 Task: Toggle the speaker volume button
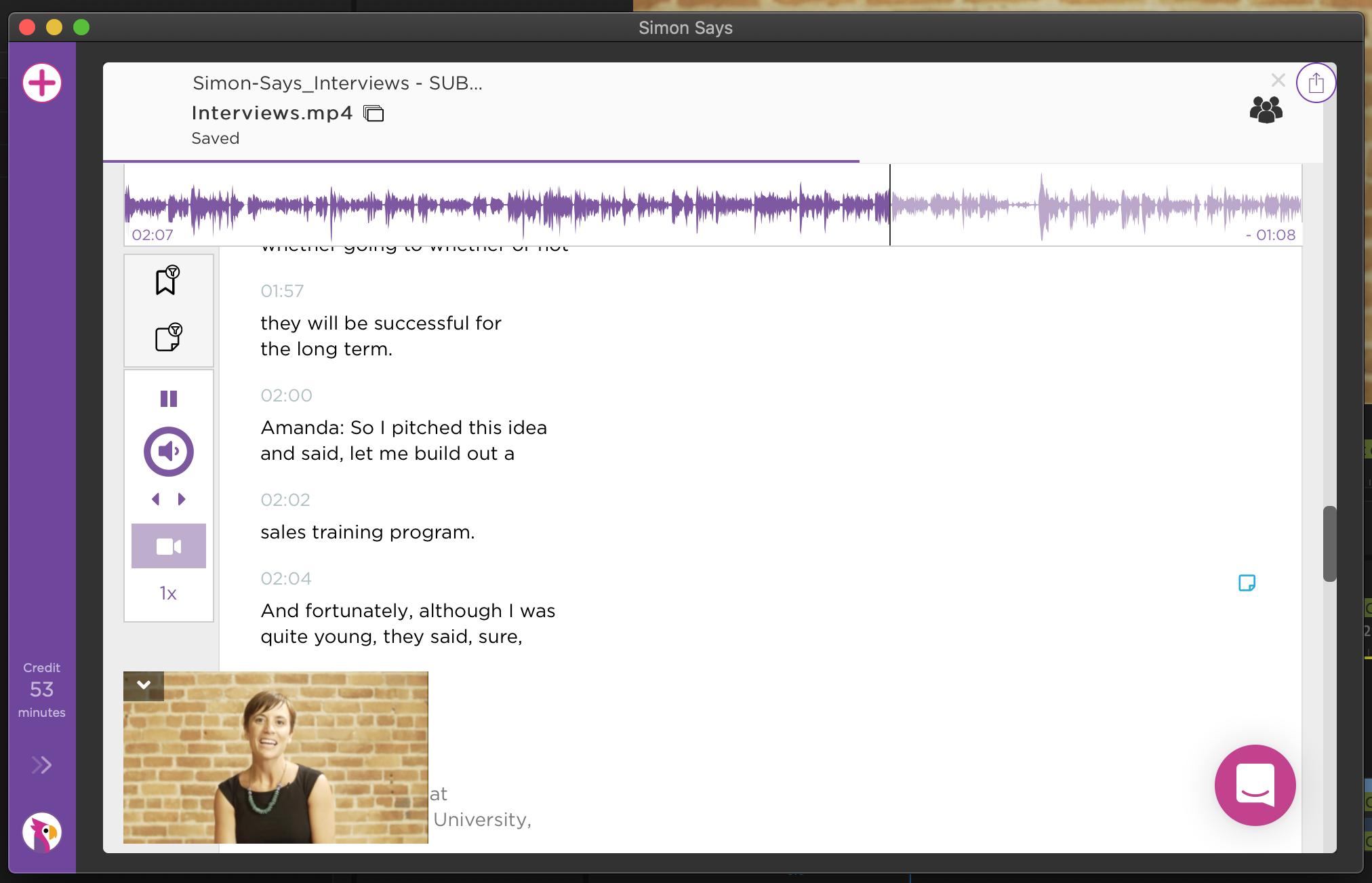pos(169,452)
